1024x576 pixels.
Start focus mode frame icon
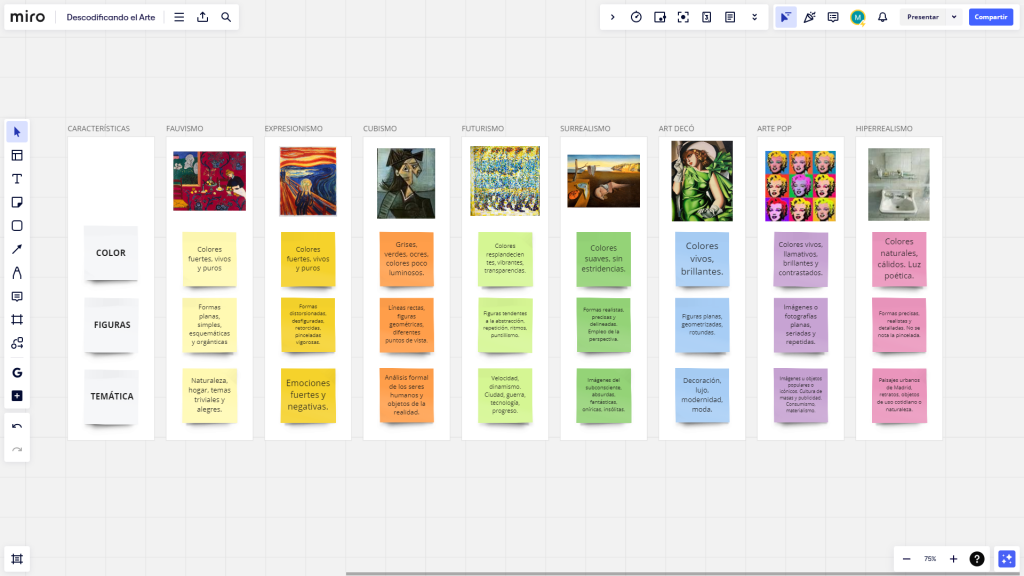pyautogui.click(x=683, y=17)
